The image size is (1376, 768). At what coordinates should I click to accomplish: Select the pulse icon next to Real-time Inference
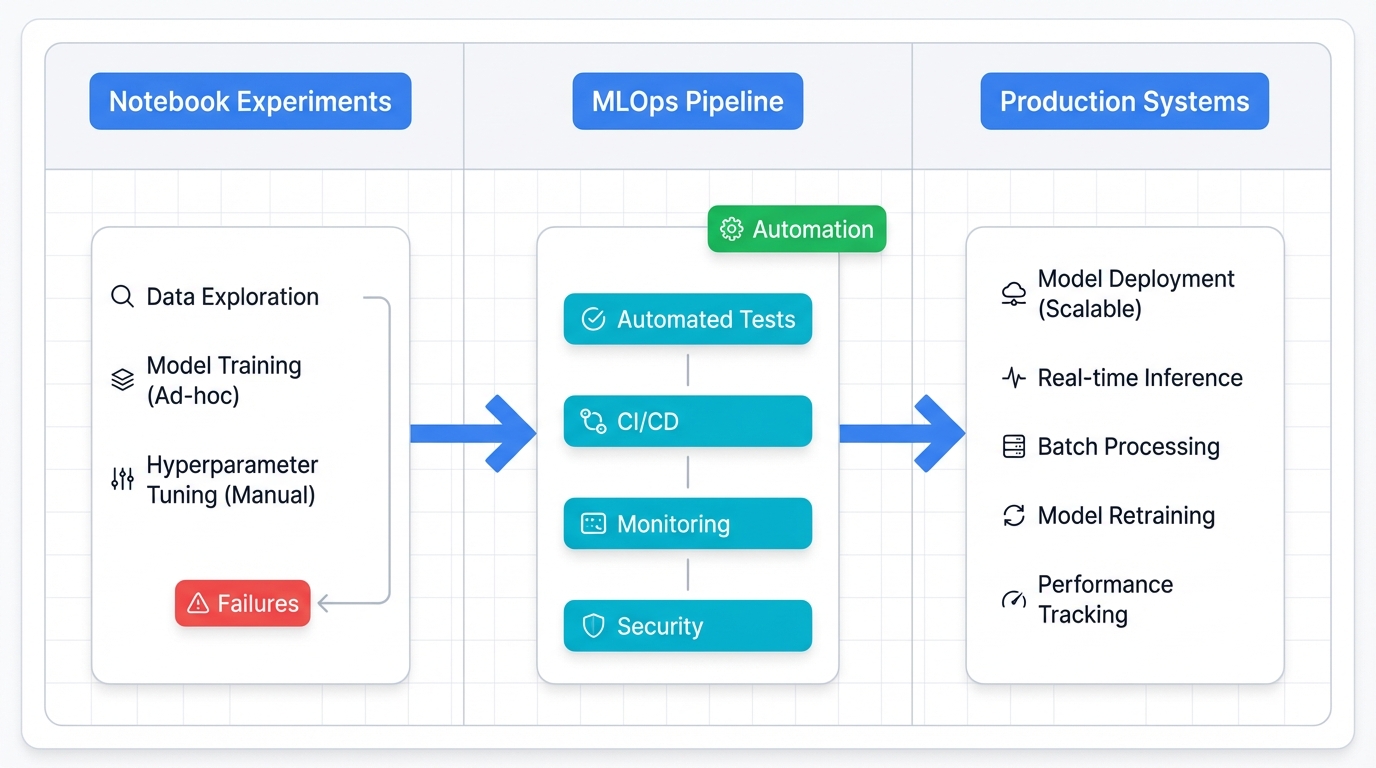[x=1013, y=378]
